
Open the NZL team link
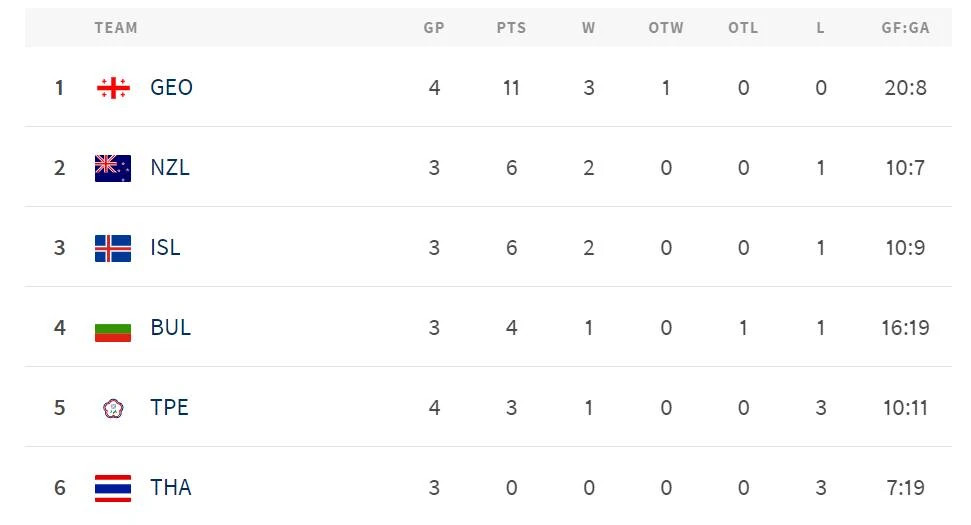(x=170, y=167)
